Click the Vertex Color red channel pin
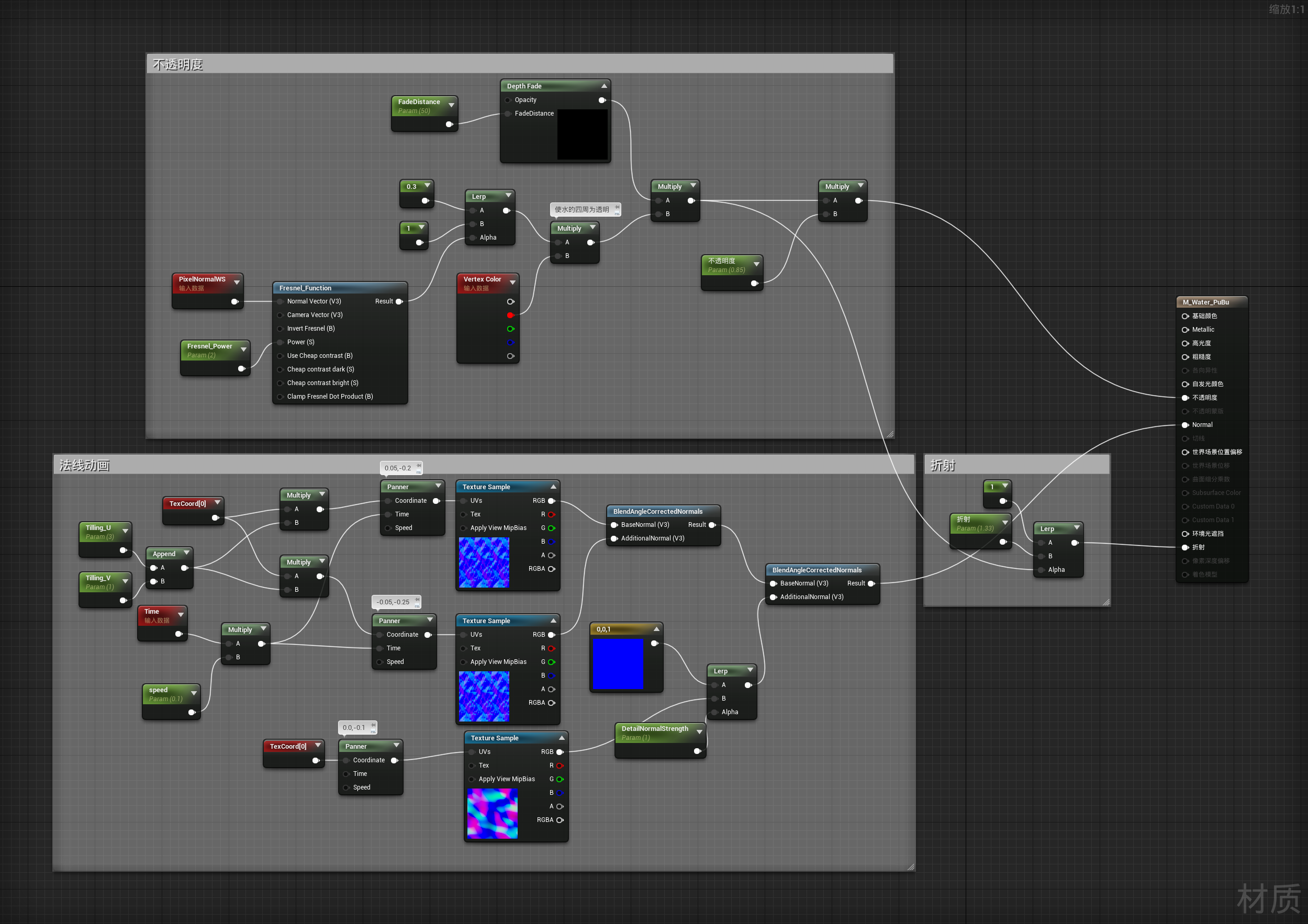This screenshot has width=1308, height=924. [x=510, y=315]
